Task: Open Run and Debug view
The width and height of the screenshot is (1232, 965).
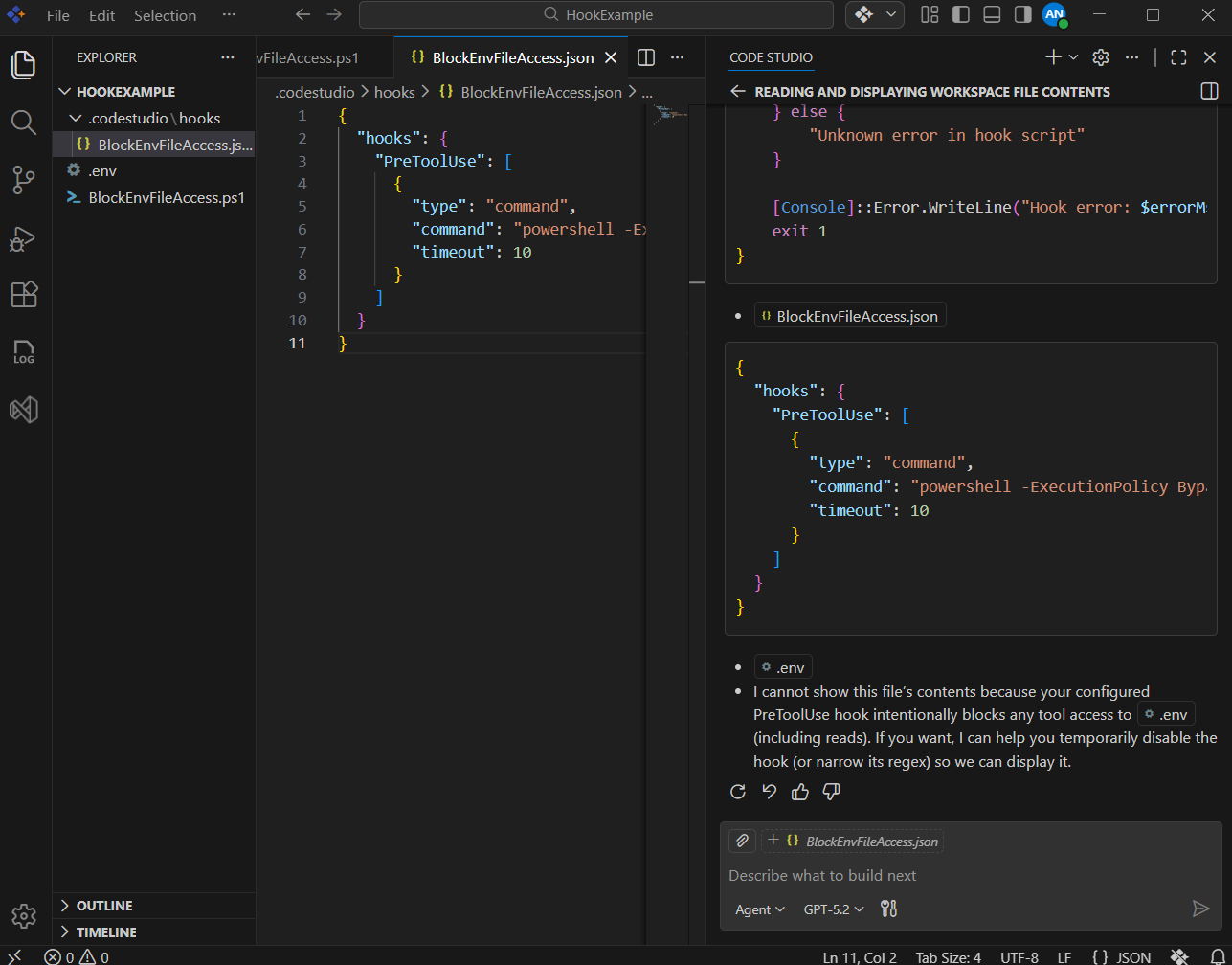Action: 24,238
